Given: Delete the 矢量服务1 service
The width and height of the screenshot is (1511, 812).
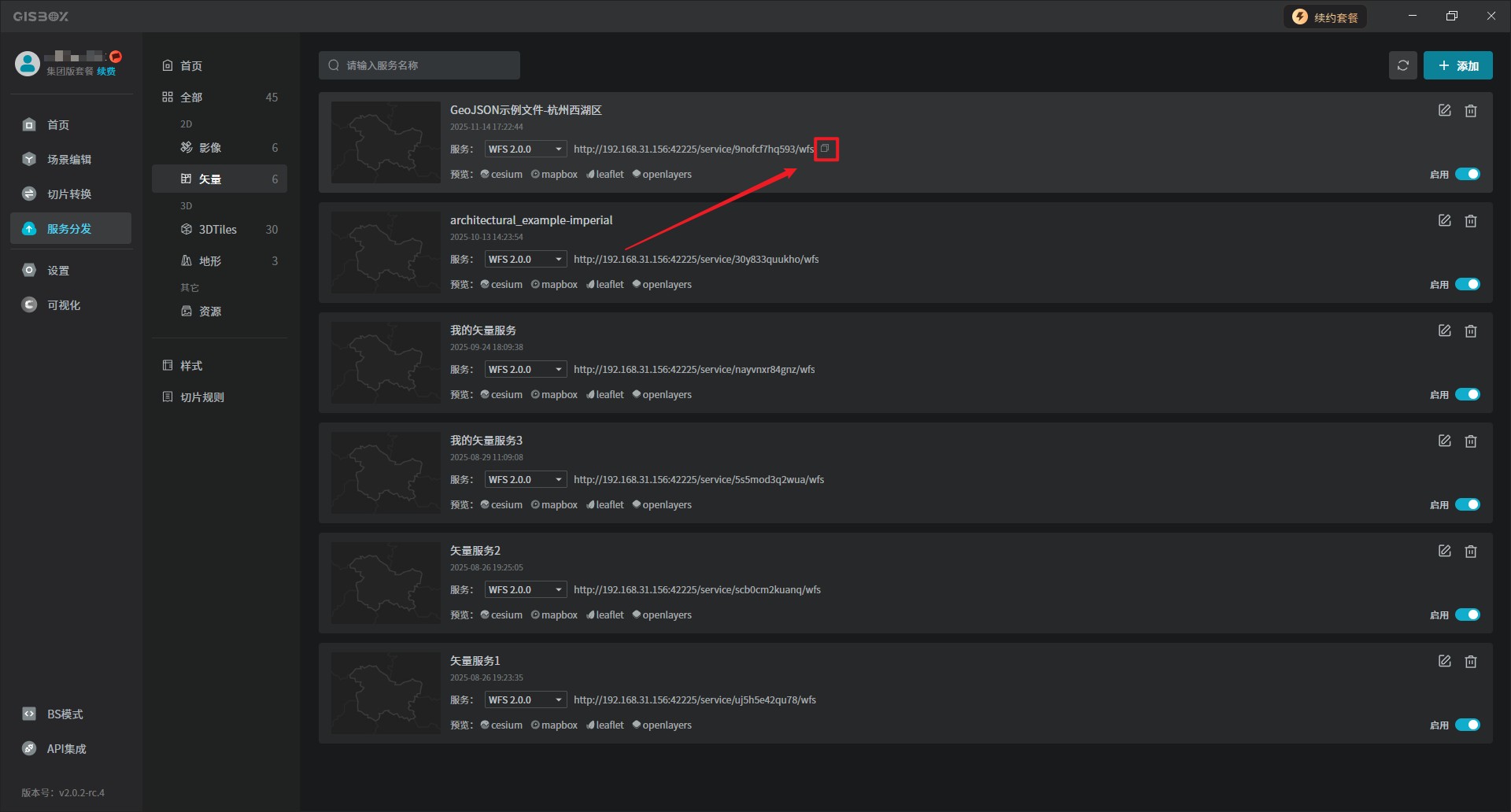Looking at the screenshot, I should point(1470,662).
